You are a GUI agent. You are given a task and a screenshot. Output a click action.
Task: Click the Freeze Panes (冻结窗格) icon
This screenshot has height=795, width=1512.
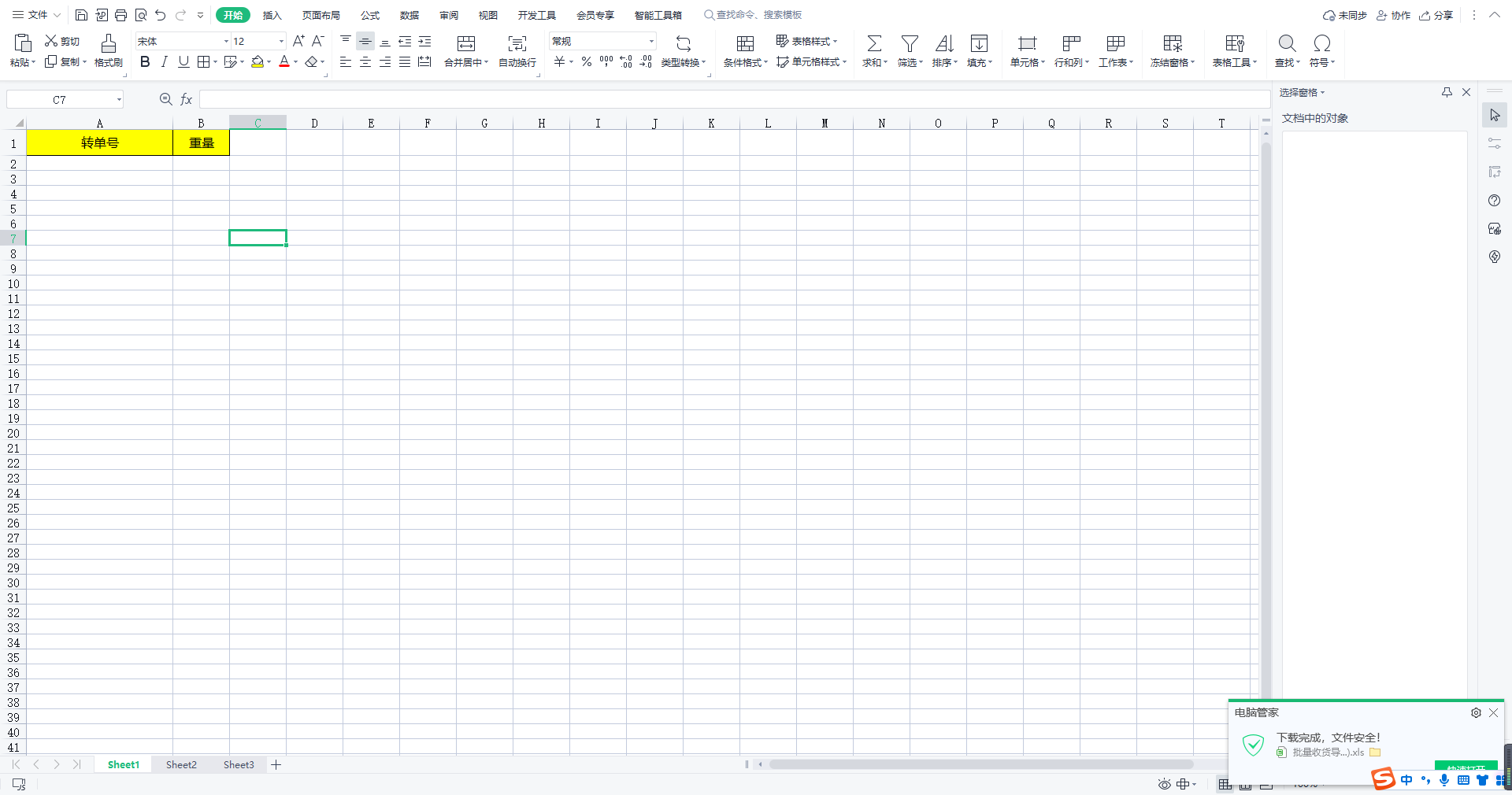(x=1172, y=43)
